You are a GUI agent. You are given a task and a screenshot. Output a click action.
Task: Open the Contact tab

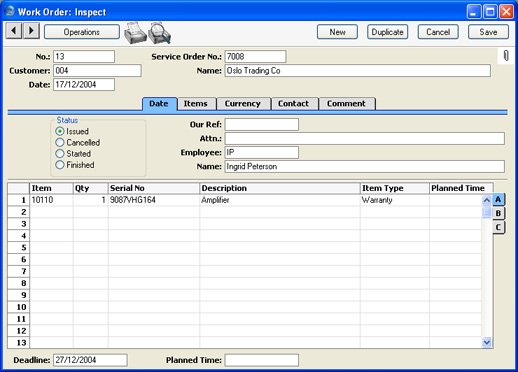(x=294, y=104)
